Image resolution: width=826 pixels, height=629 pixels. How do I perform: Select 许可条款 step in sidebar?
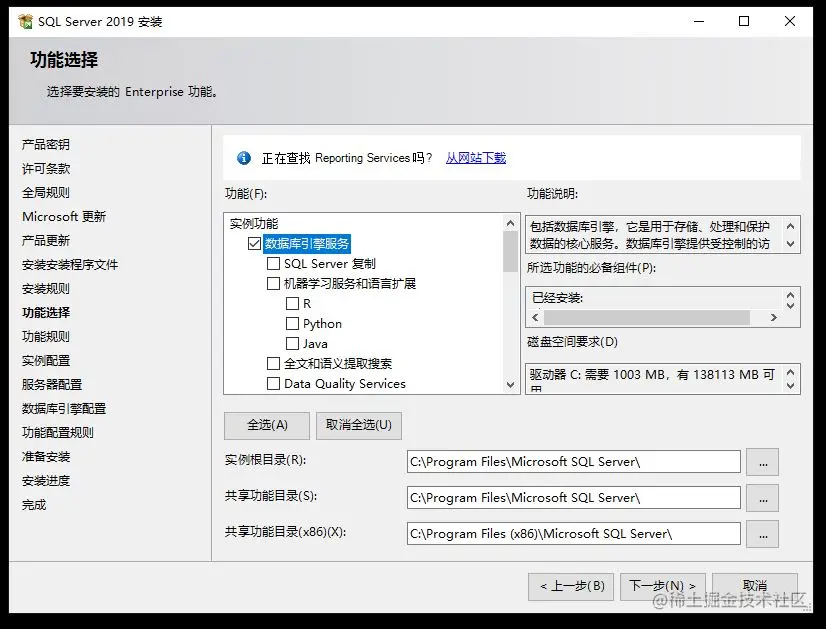coord(46,169)
